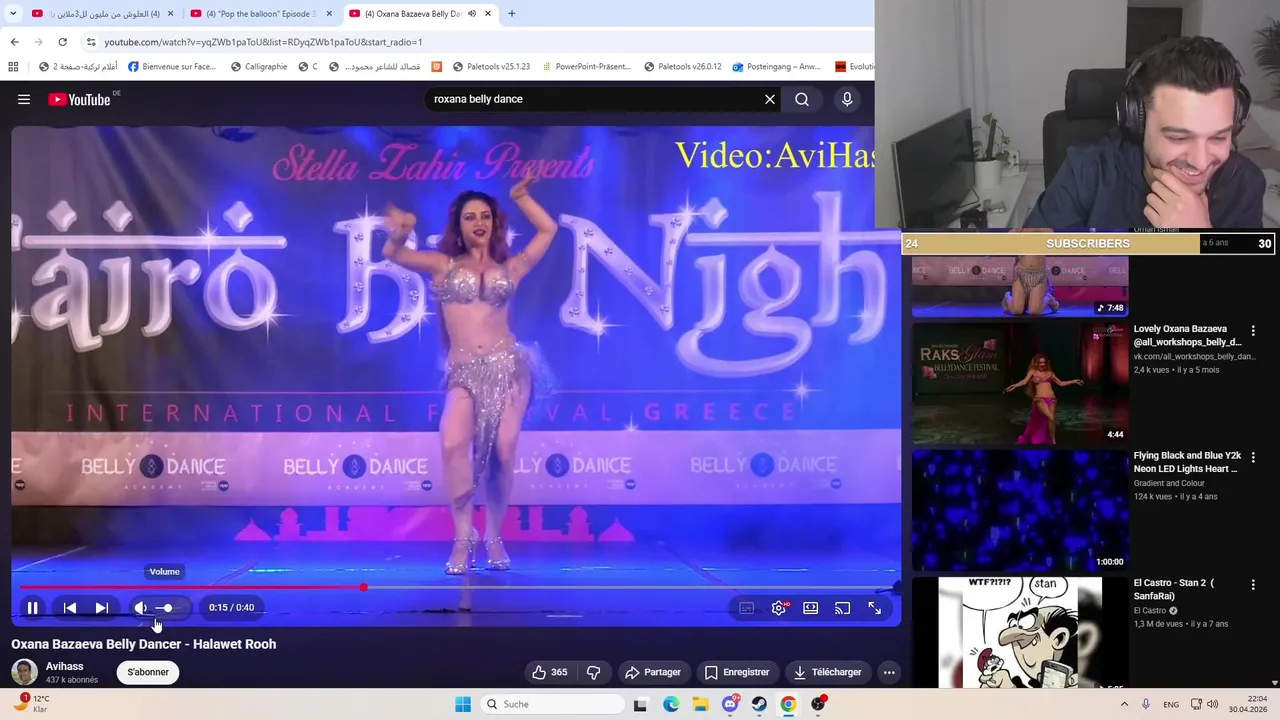Open options menu for 'Lovely Oxana Bazaeva'

coord(1253,330)
